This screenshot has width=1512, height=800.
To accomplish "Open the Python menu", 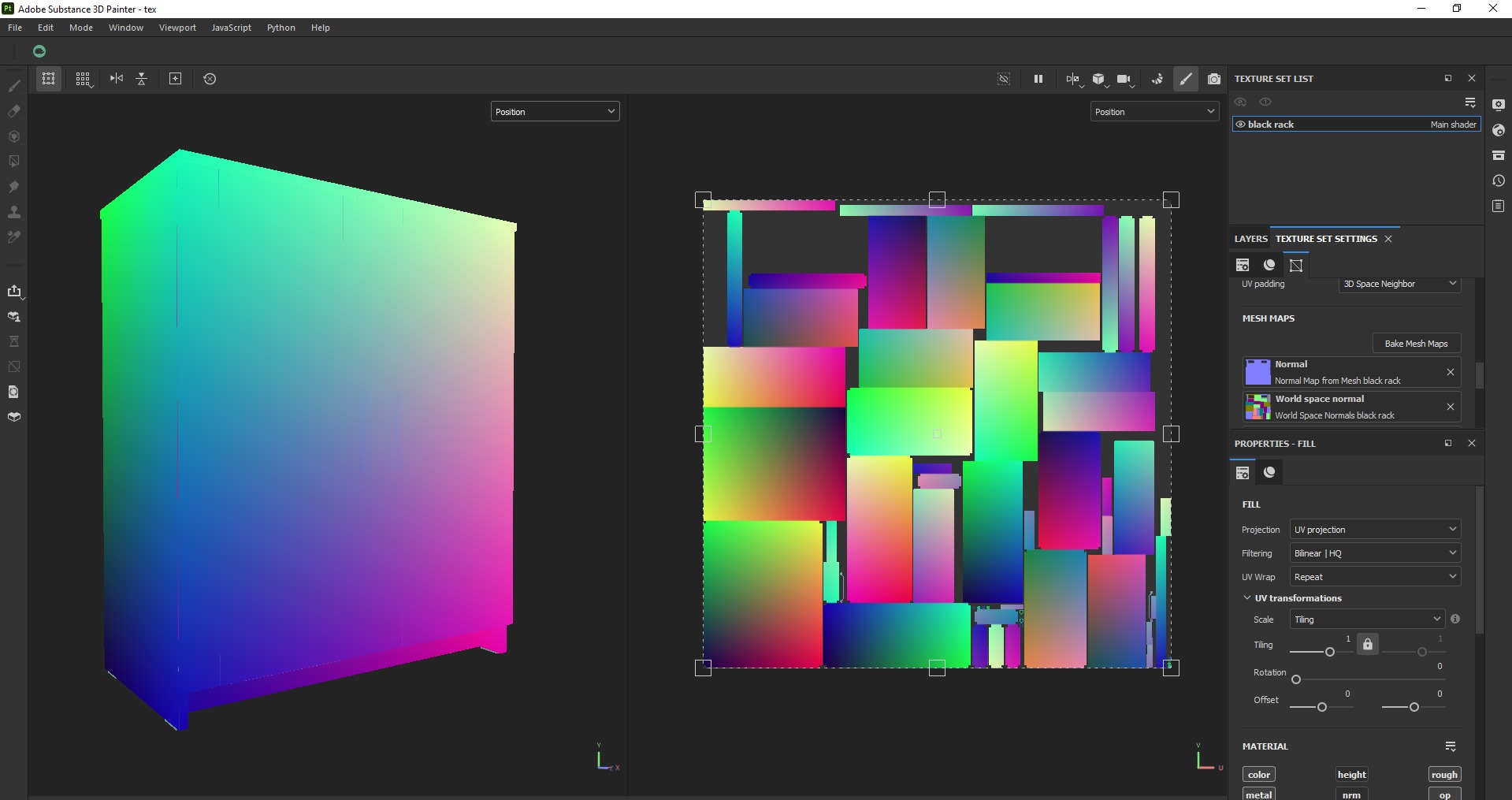I will [x=281, y=28].
